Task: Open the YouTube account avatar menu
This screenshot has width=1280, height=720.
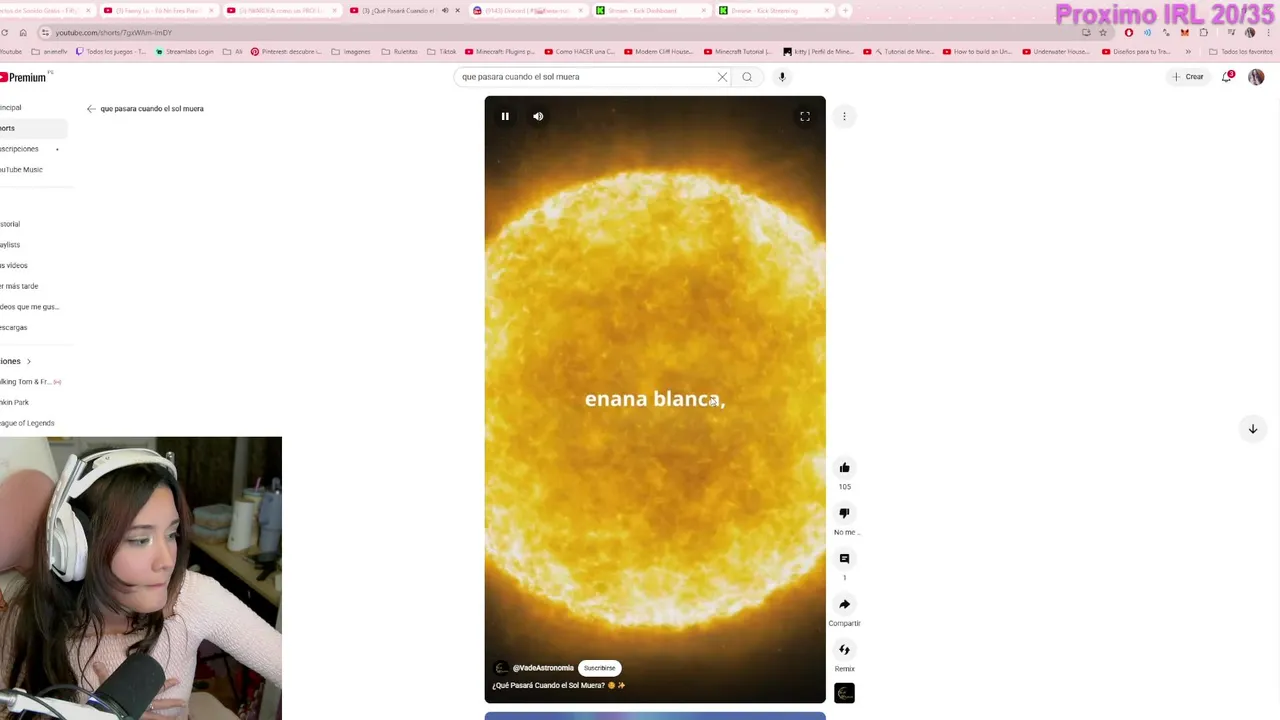Action: click(1256, 77)
